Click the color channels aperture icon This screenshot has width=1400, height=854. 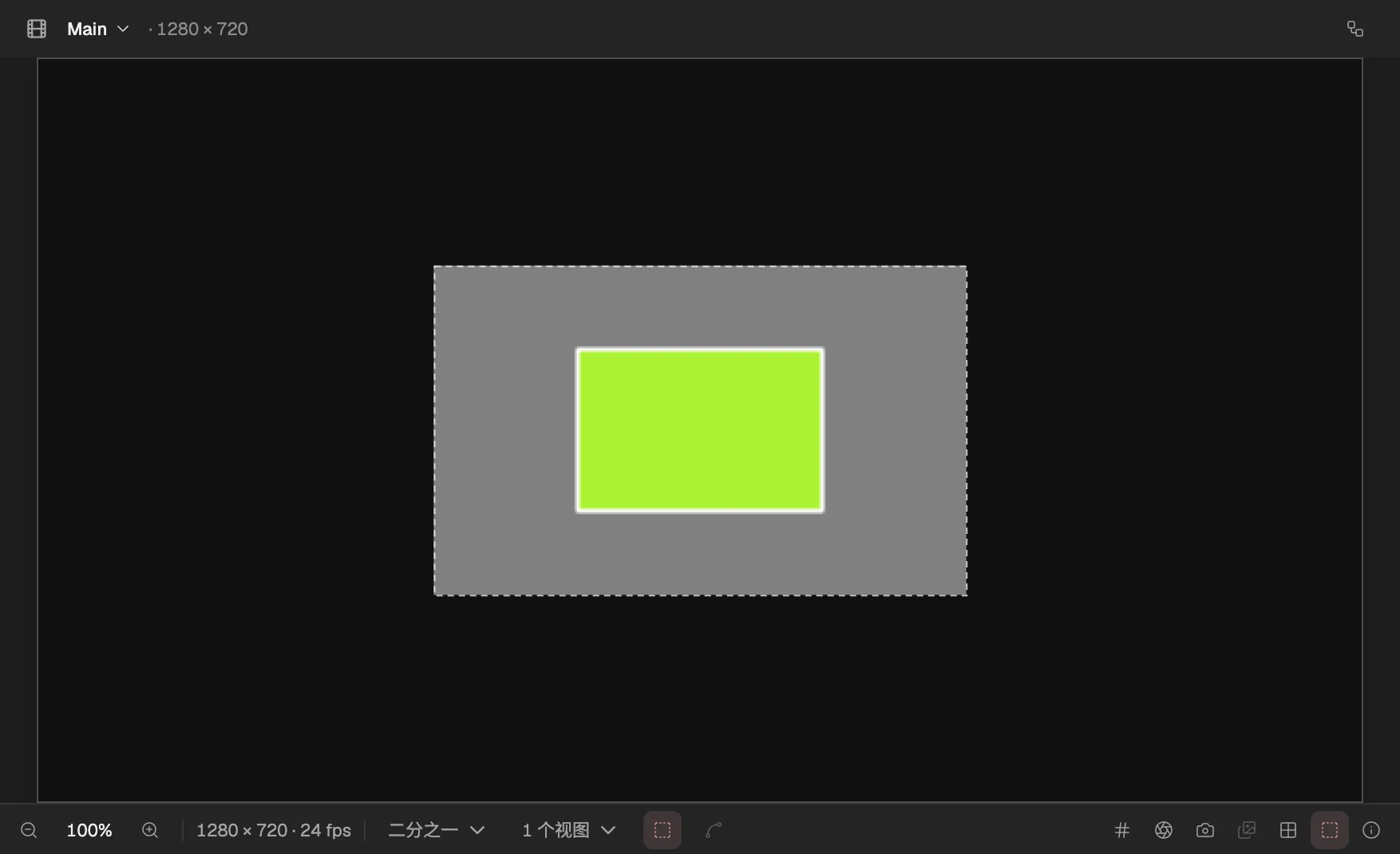click(x=1164, y=830)
